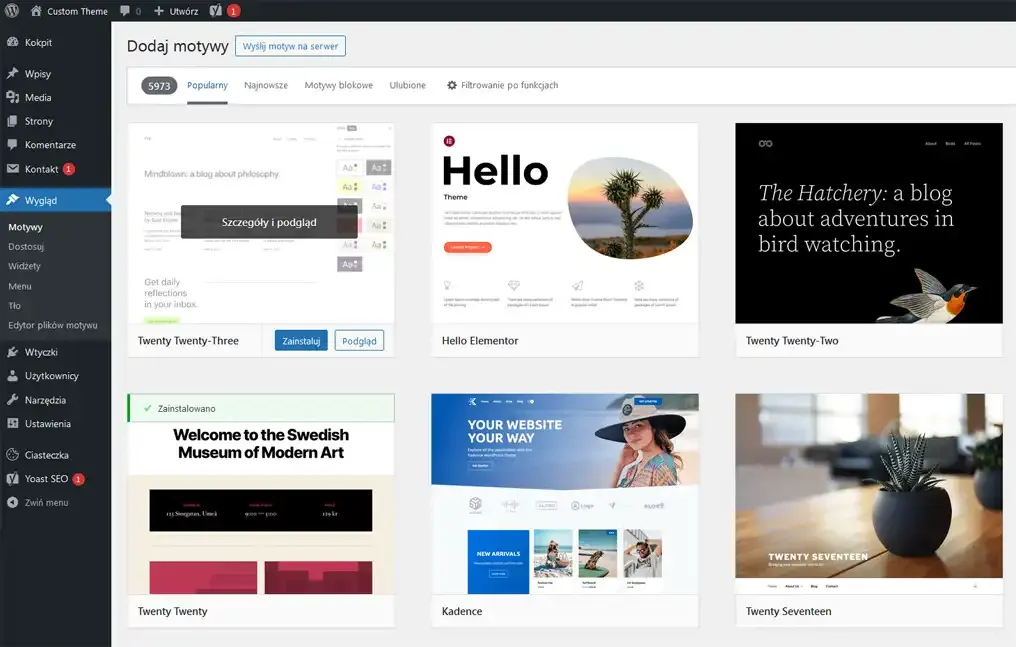Switch to the Najnowsze tab

click(x=266, y=86)
